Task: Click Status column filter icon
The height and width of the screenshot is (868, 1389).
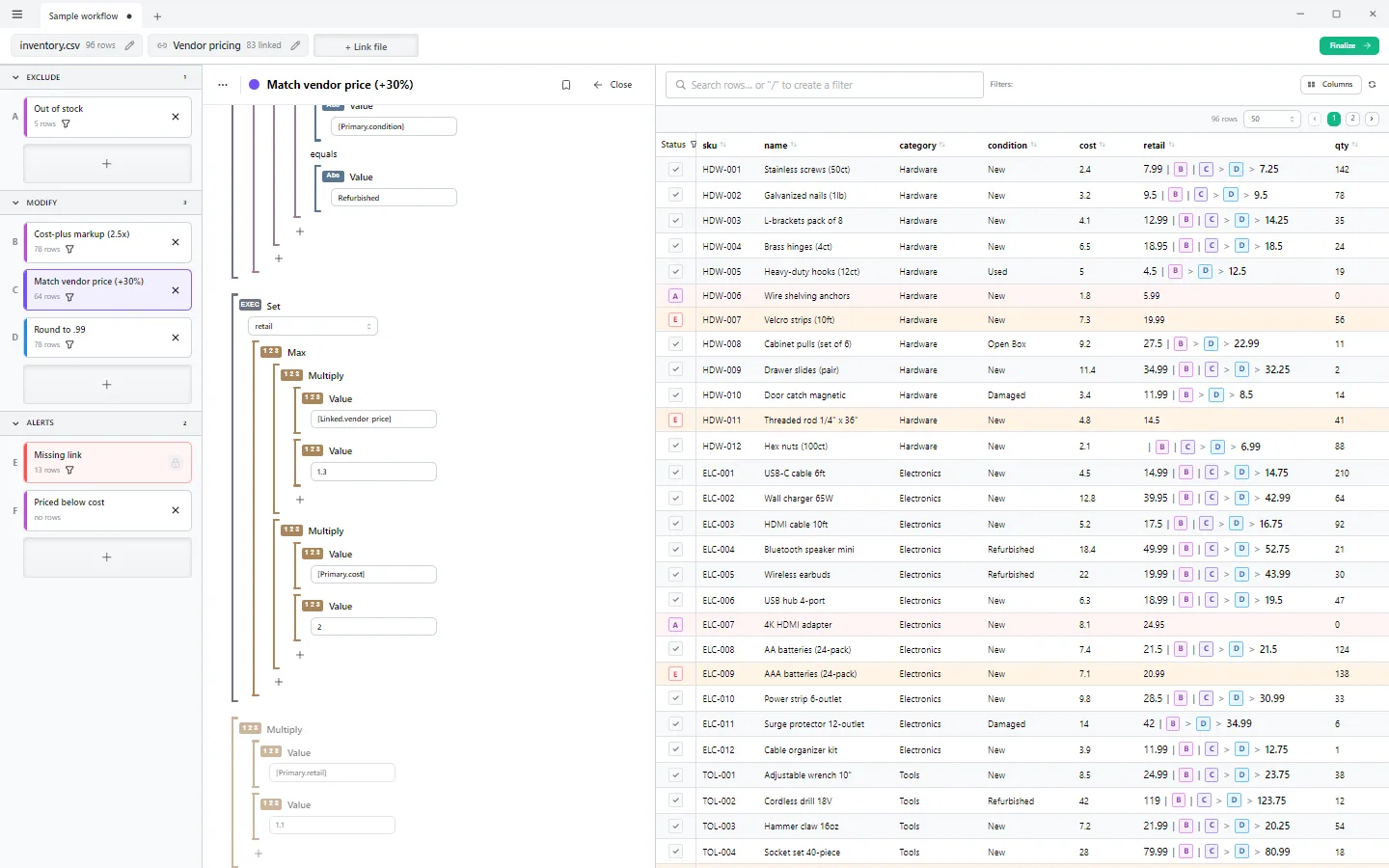Action: (694, 145)
